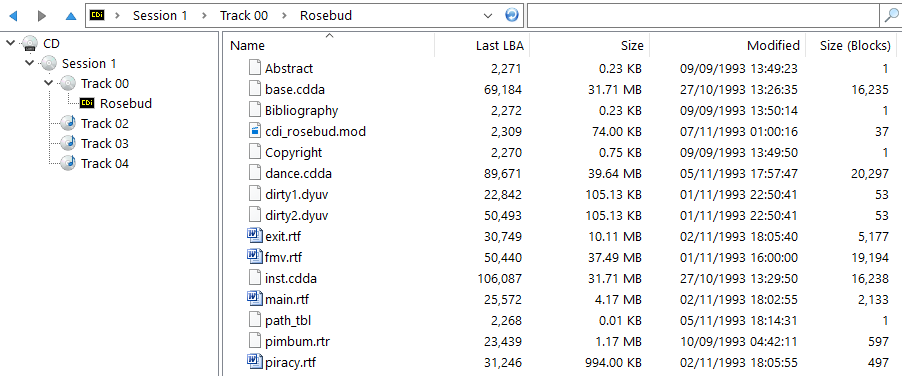
Task: Collapse the Track 00 tree node
Action: click(x=49, y=83)
